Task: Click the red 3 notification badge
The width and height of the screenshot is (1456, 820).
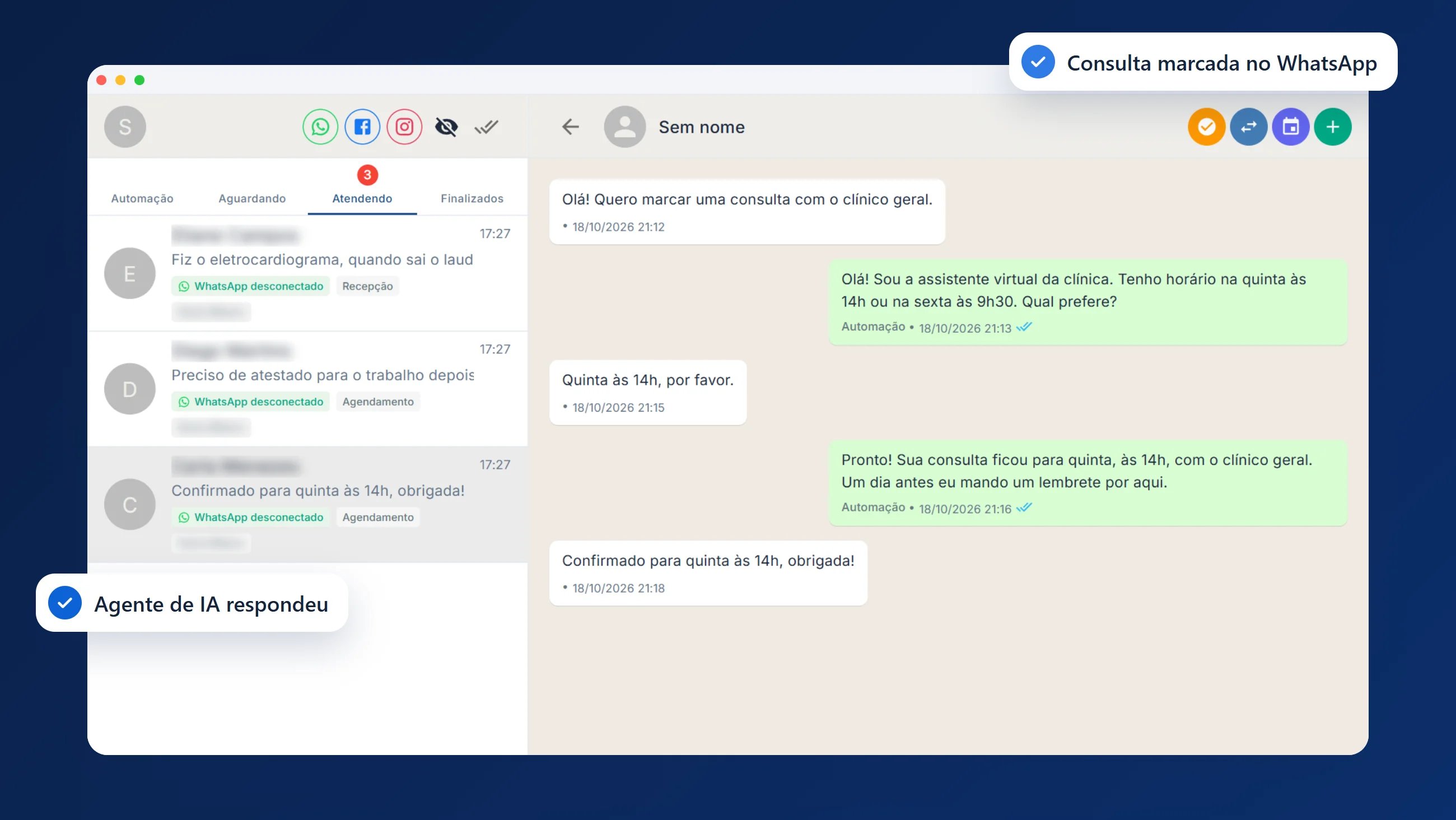Action: [367, 175]
